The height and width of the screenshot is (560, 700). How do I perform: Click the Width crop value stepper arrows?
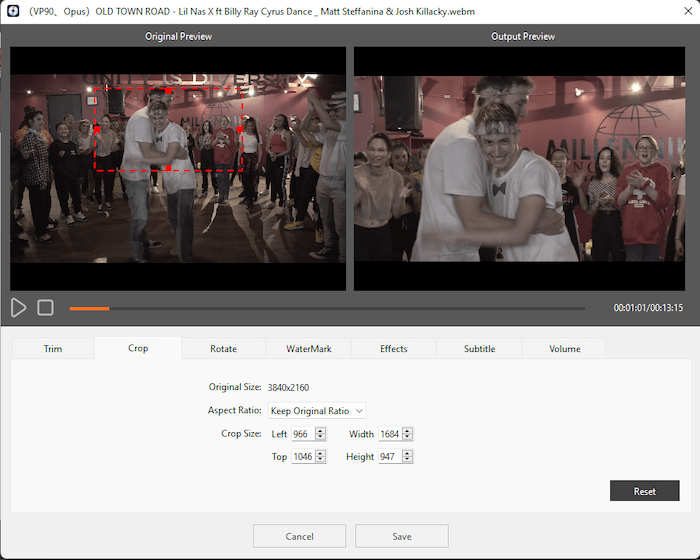407,434
